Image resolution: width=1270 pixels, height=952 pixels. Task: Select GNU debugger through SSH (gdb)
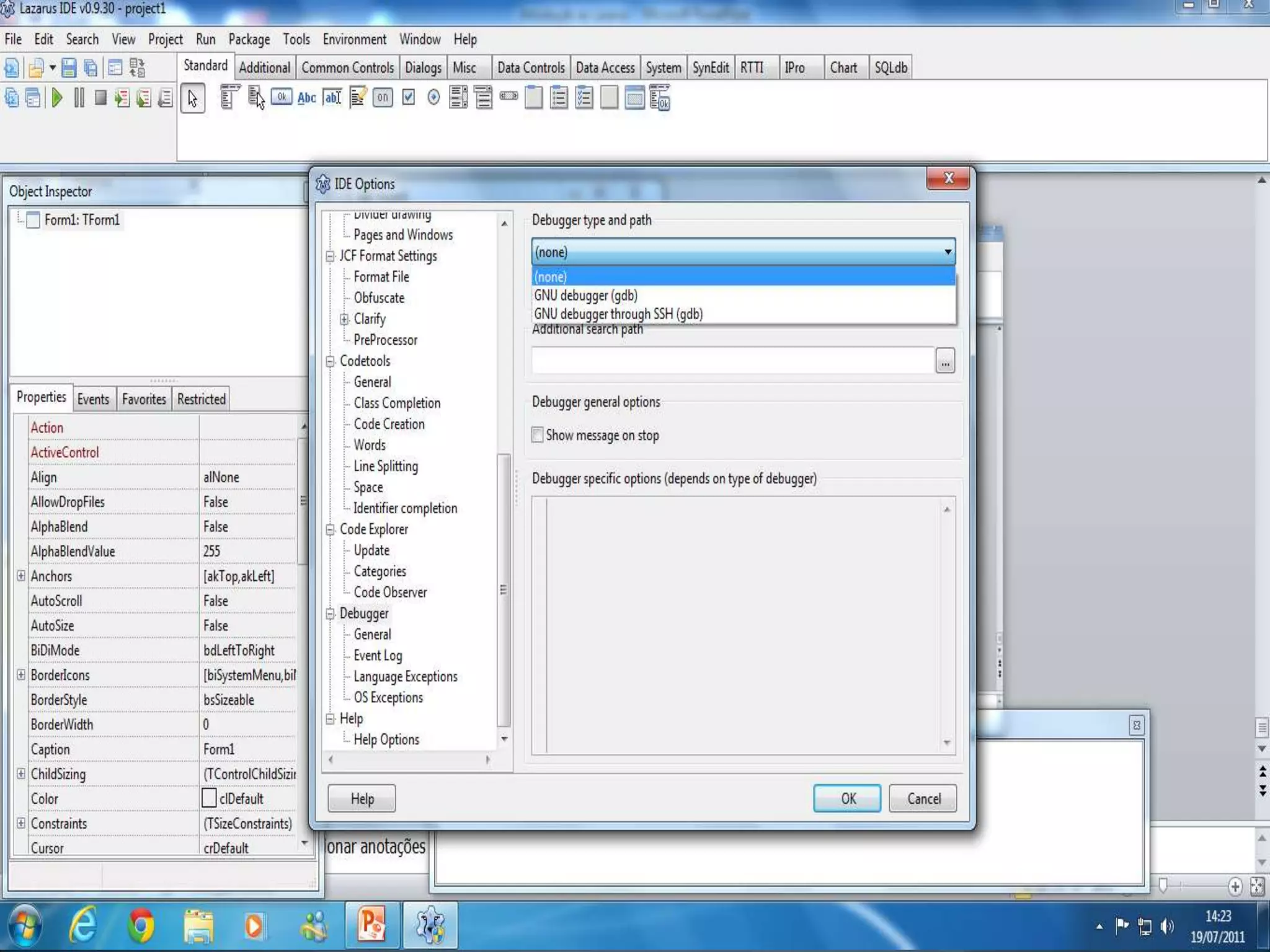click(x=618, y=314)
